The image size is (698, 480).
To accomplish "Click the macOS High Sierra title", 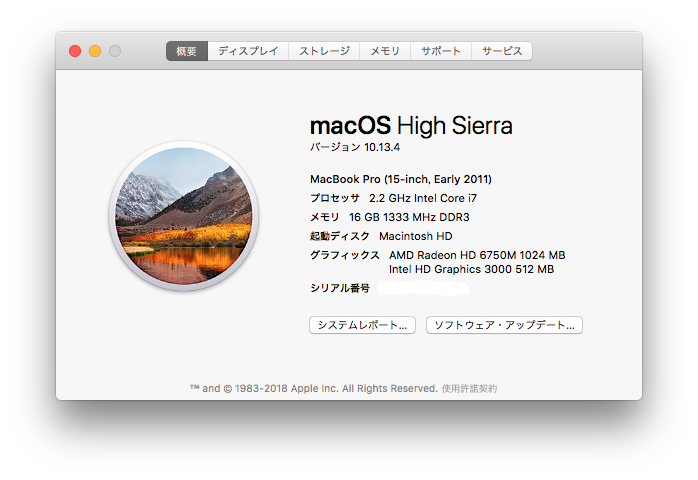I will [411, 126].
